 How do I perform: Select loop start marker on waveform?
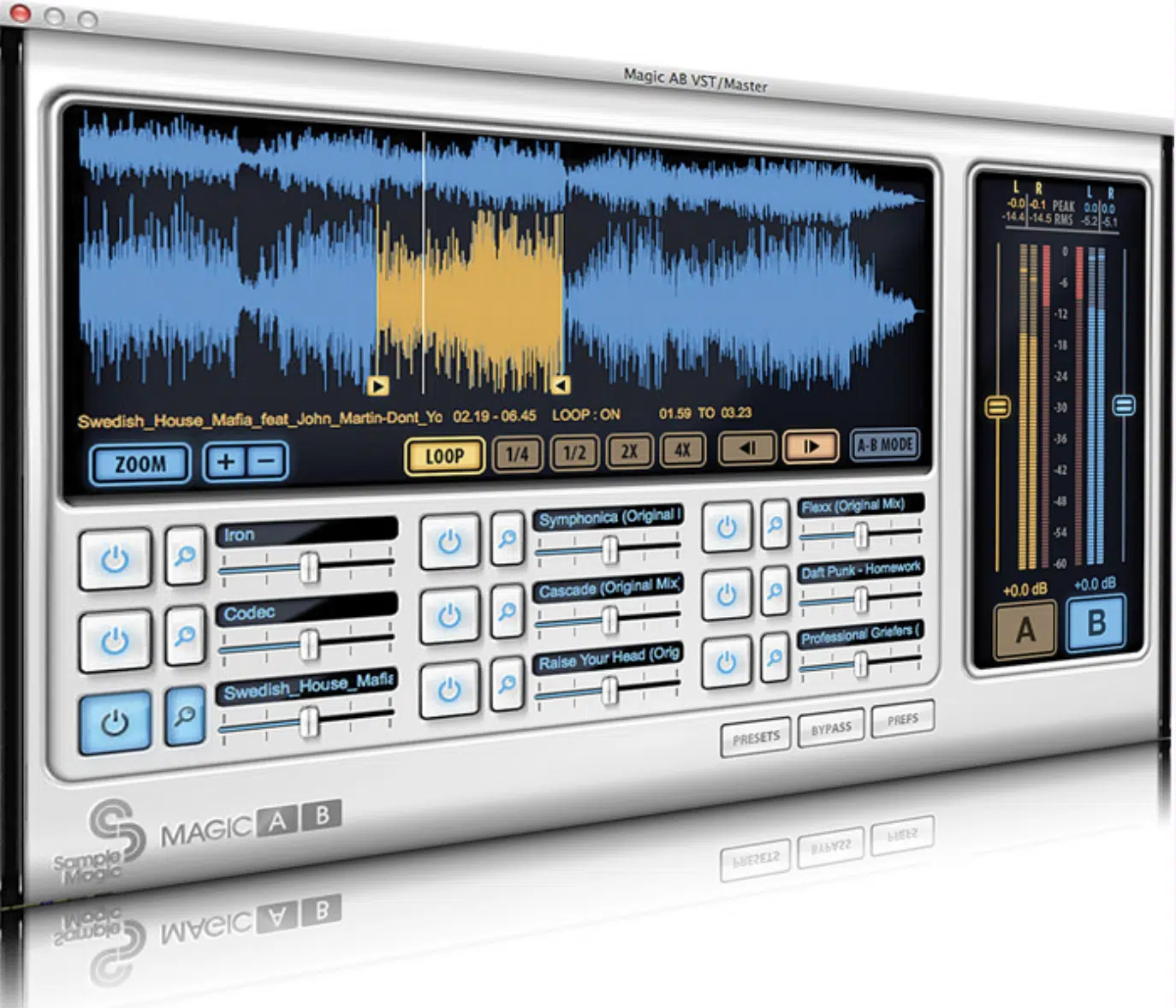tap(377, 386)
